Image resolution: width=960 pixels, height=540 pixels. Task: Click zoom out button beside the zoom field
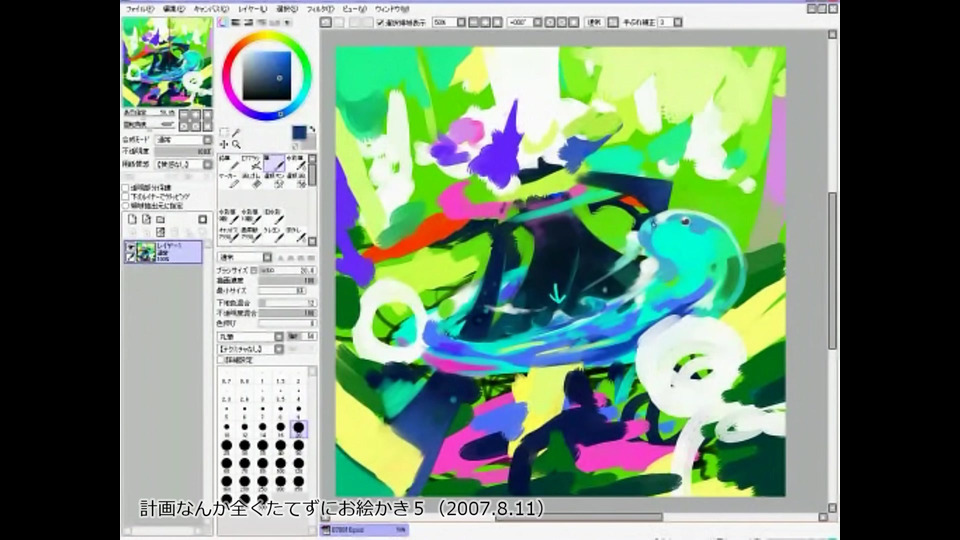473,22
